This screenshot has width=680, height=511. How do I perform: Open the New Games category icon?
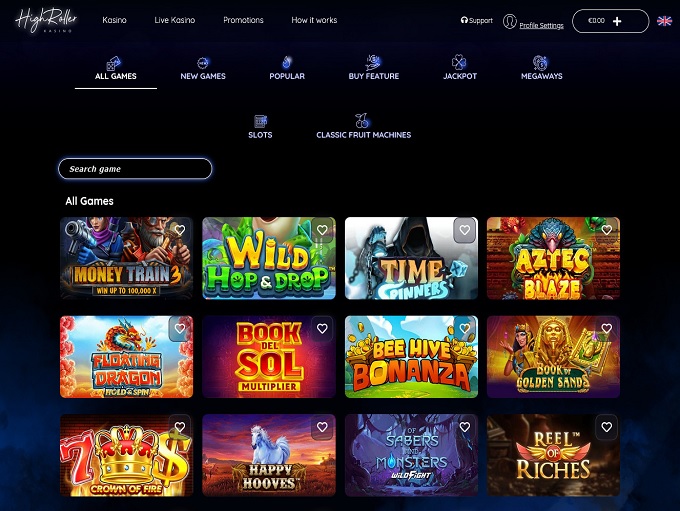coord(203,63)
